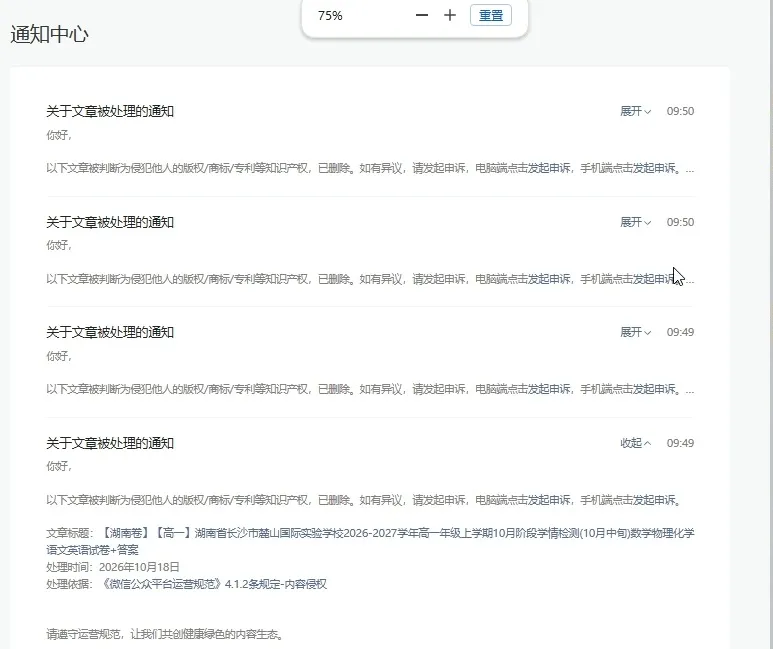
Task: Reset zoom with the 重置 button
Action: pos(491,15)
